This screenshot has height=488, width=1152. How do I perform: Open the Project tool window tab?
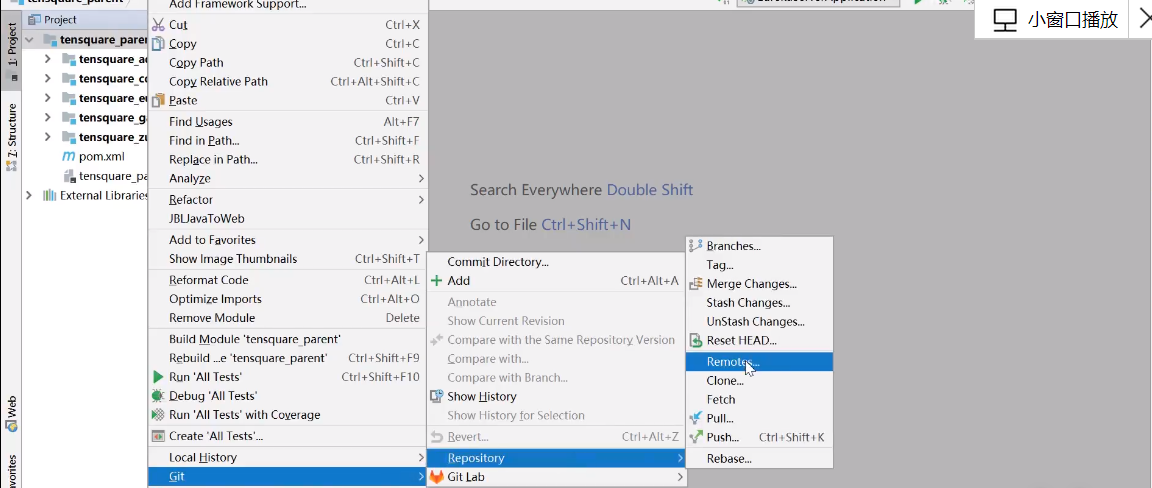[x=12, y=50]
